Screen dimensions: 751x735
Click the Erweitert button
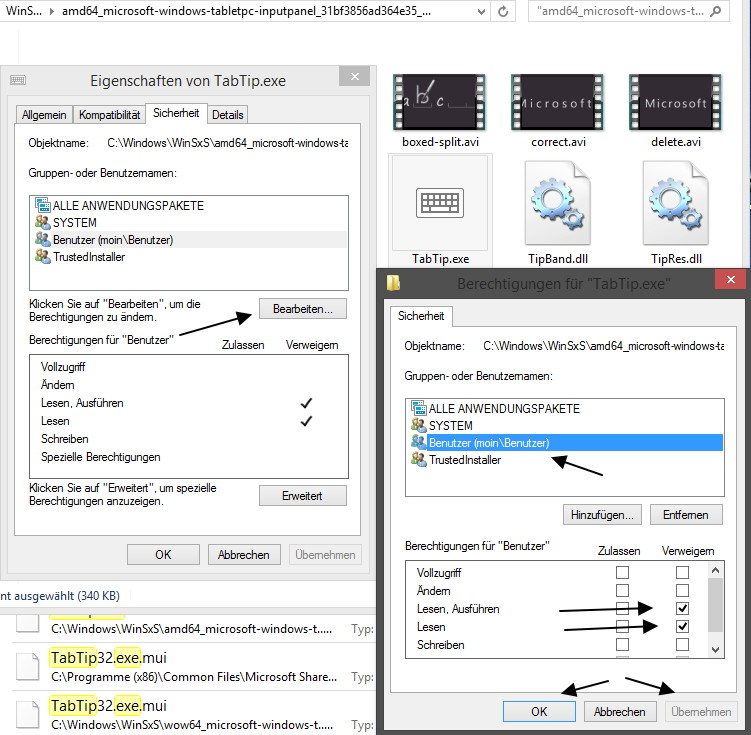click(303, 496)
